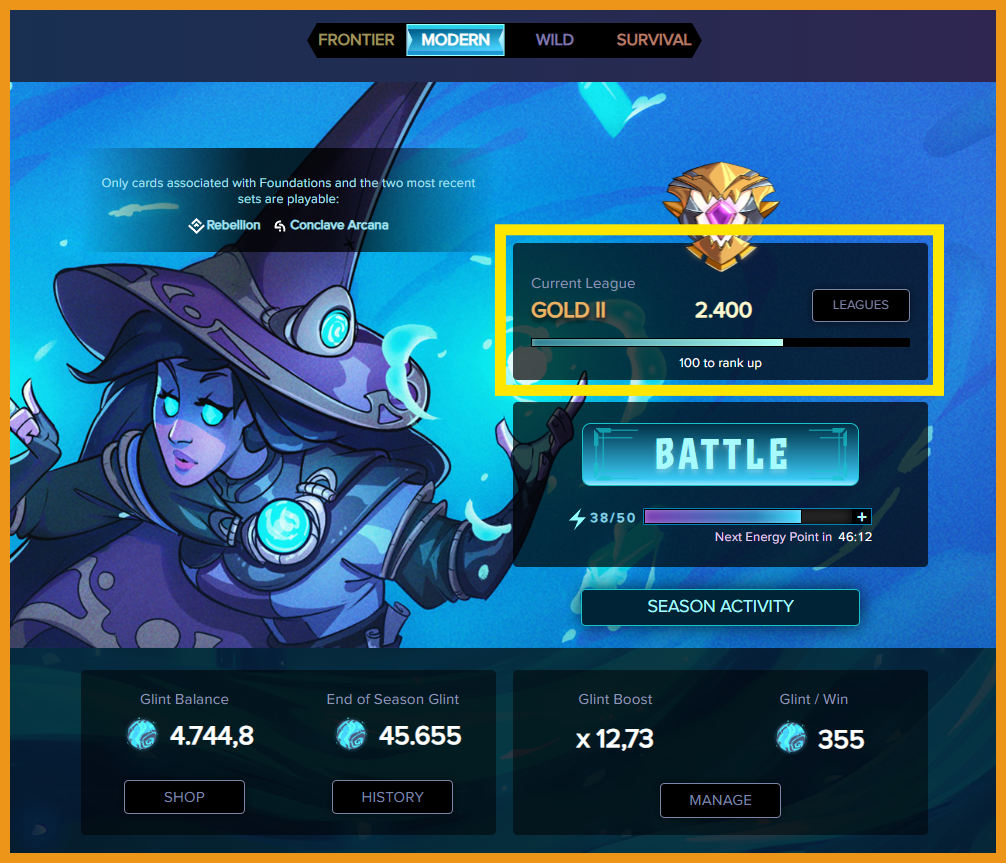Image resolution: width=1006 pixels, height=863 pixels.
Task: Click the End of Season Glint orb
Action: [x=351, y=735]
